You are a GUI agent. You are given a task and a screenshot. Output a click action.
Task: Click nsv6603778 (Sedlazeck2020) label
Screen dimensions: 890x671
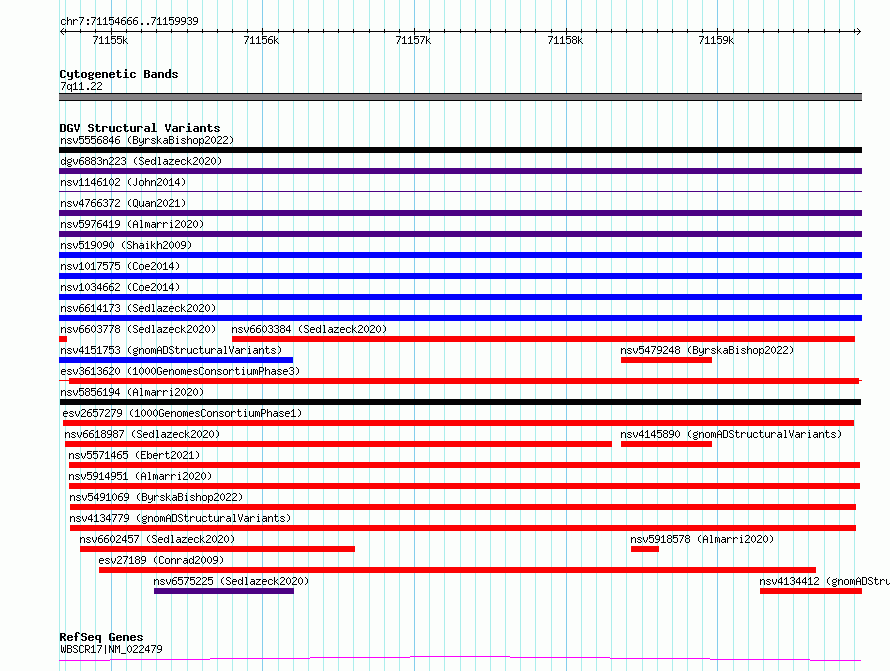click(138, 329)
